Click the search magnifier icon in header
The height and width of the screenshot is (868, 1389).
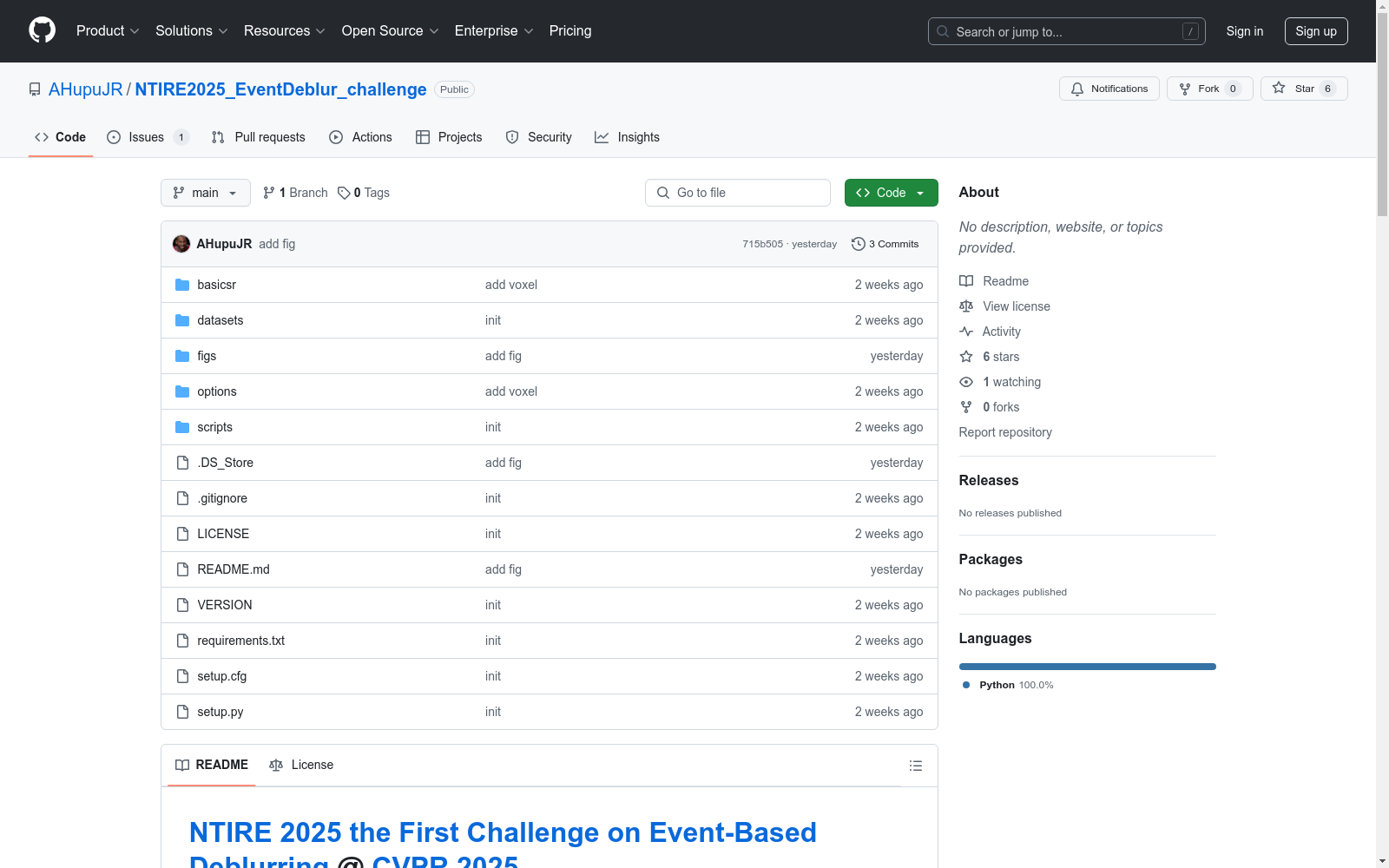(943, 31)
